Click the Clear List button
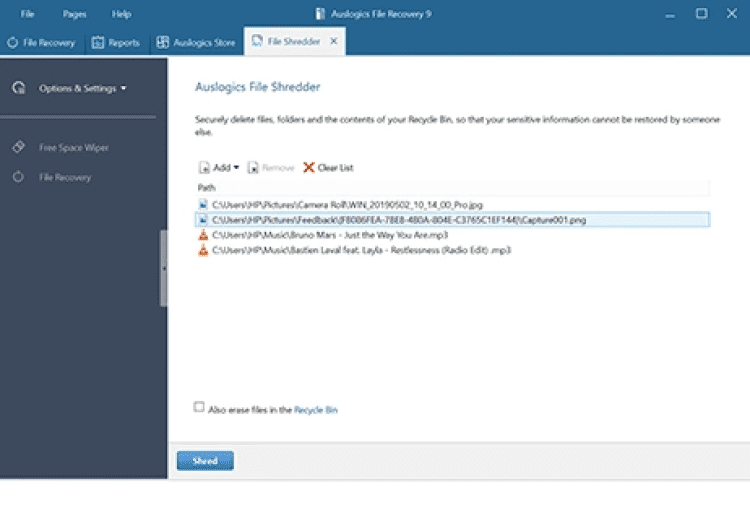 click(x=329, y=167)
